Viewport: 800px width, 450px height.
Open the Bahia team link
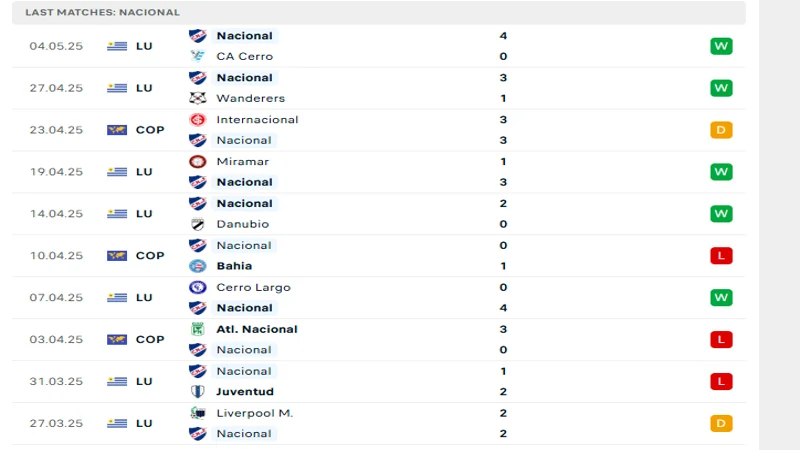pyautogui.click(x=234, y=266)
